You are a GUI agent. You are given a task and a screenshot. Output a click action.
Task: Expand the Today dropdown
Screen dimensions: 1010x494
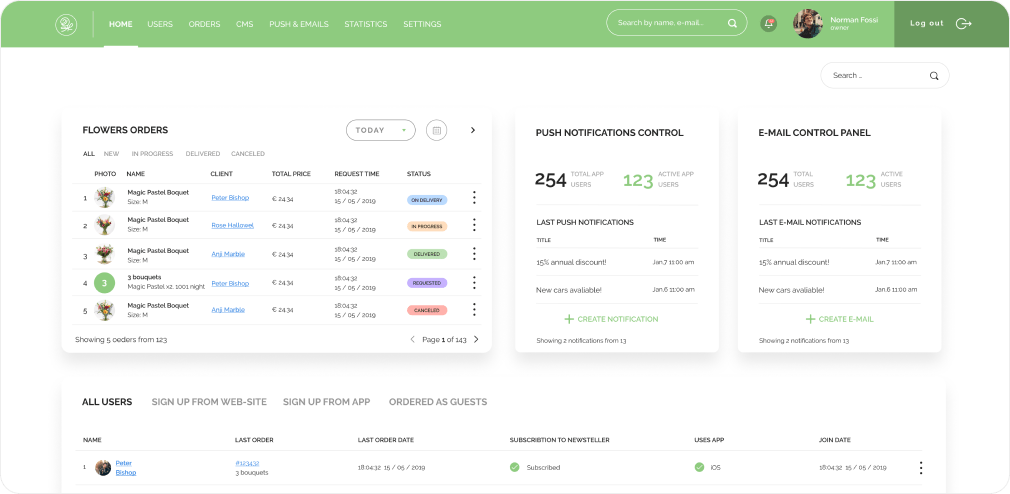click(380, 130)
